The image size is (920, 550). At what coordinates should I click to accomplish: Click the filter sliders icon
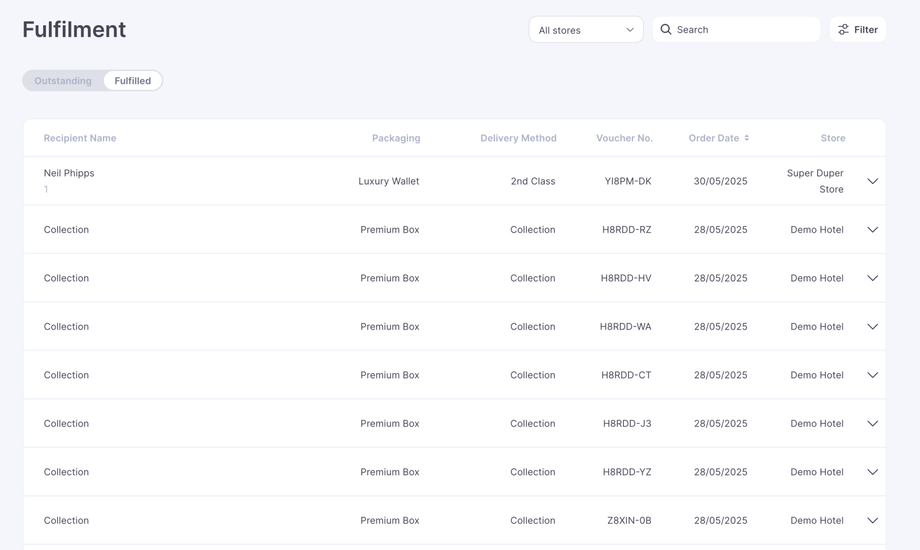843,30
